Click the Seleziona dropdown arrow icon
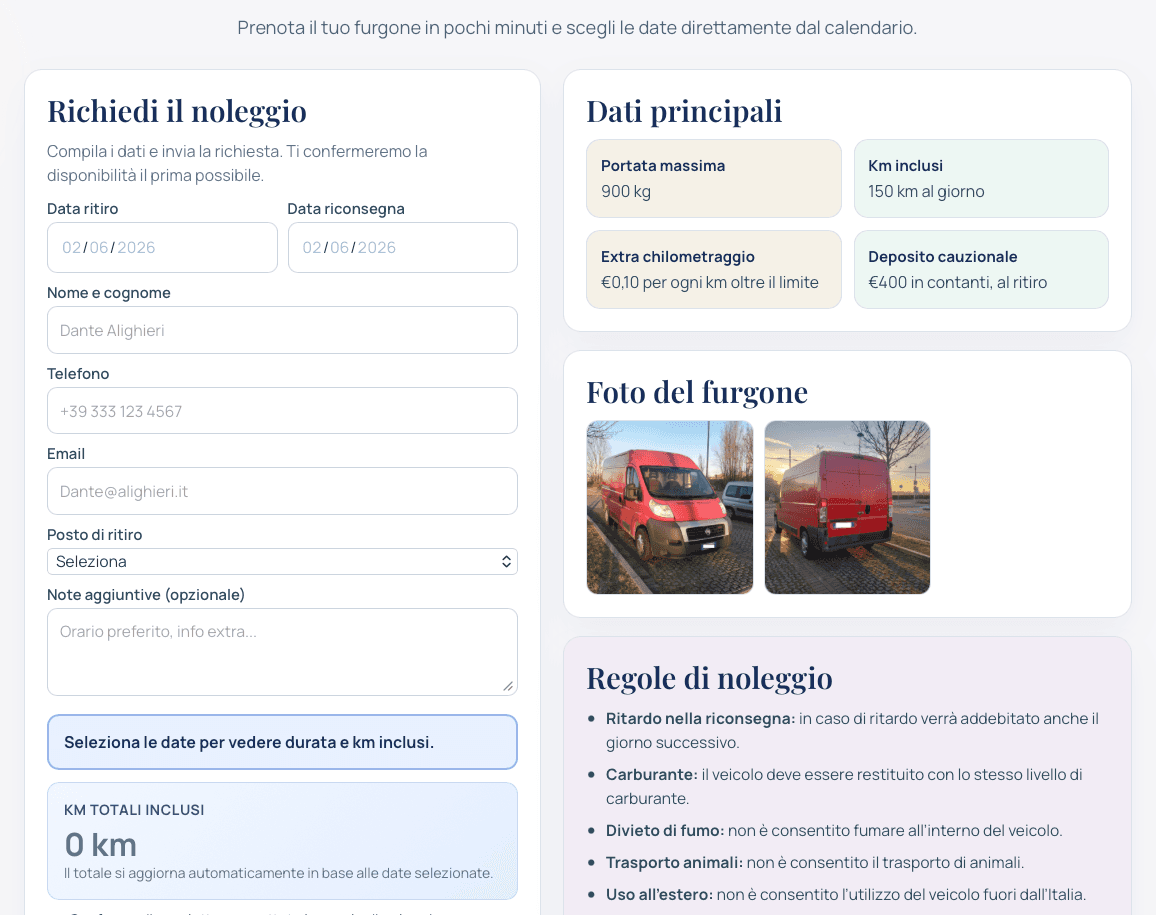This screenshot has width=1156, height=915. coord(506,562)
